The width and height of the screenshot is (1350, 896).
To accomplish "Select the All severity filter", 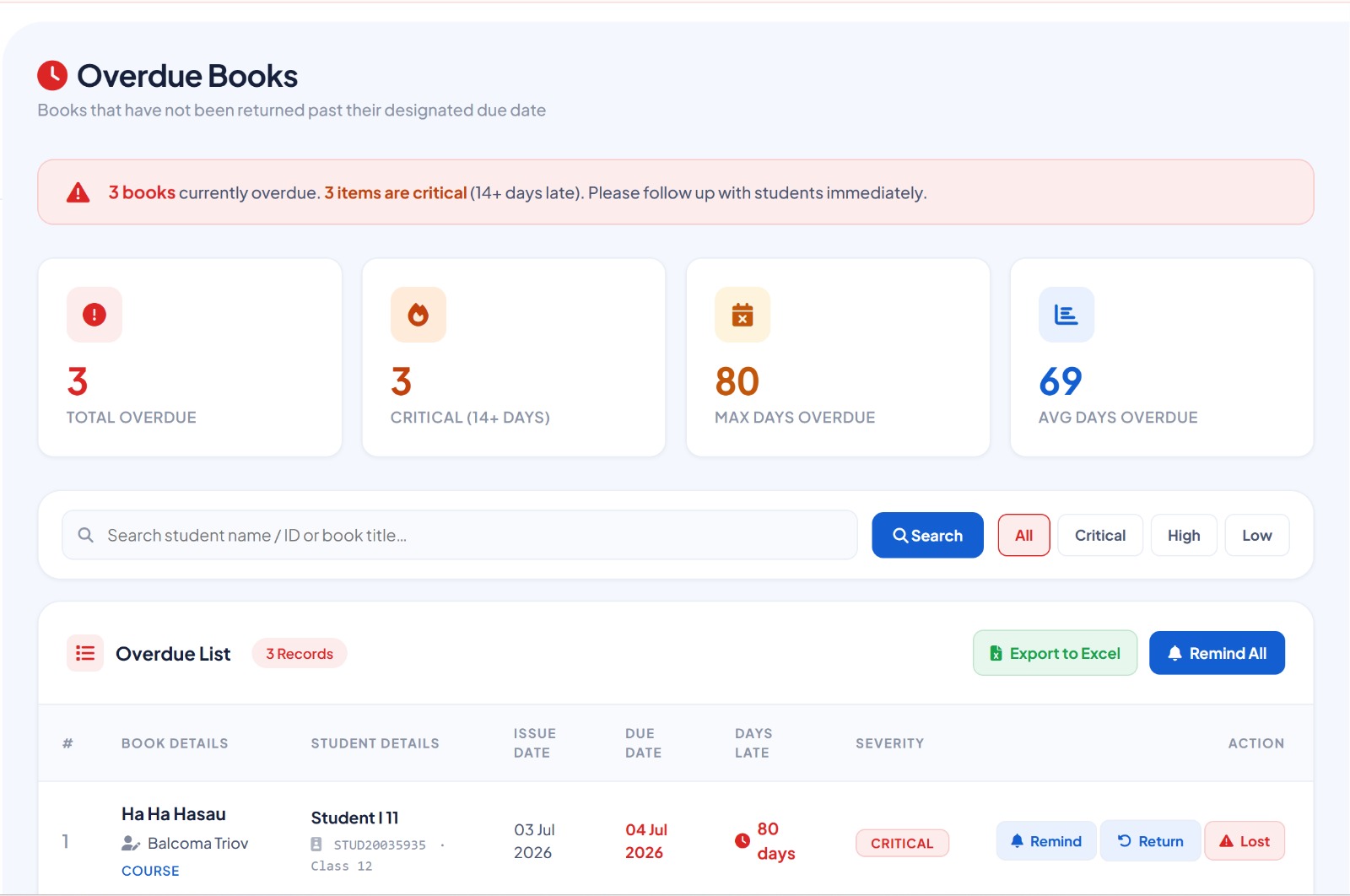I will pos(1024,535).
